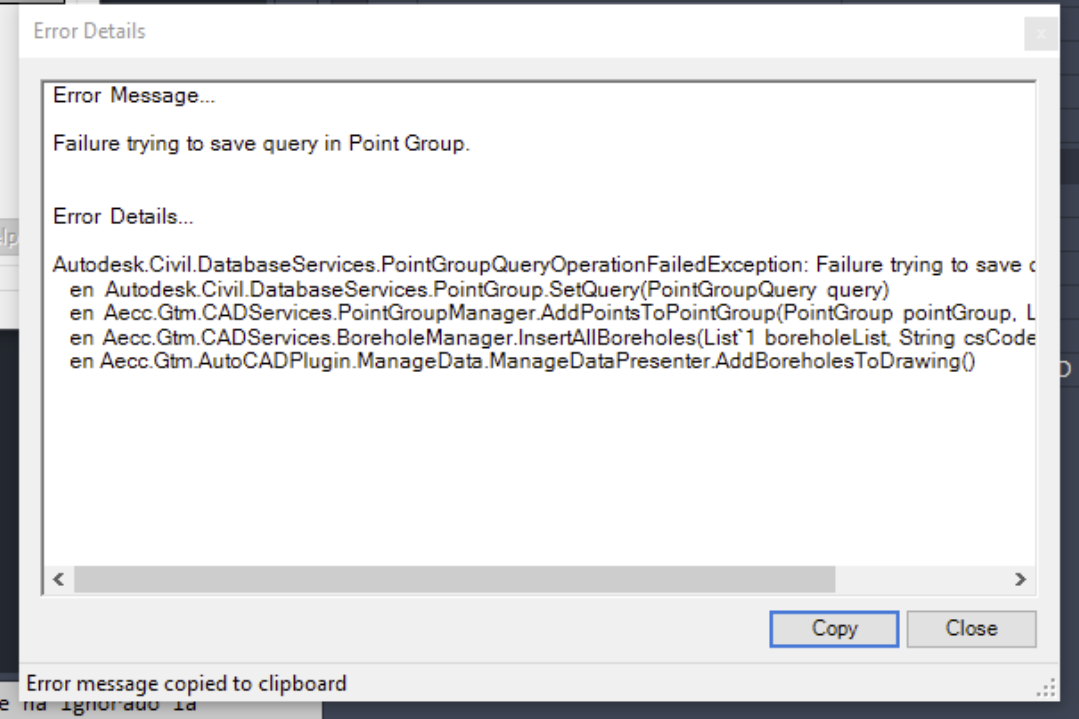
Task: Click empty area of error text box
Action: (540, 470)
